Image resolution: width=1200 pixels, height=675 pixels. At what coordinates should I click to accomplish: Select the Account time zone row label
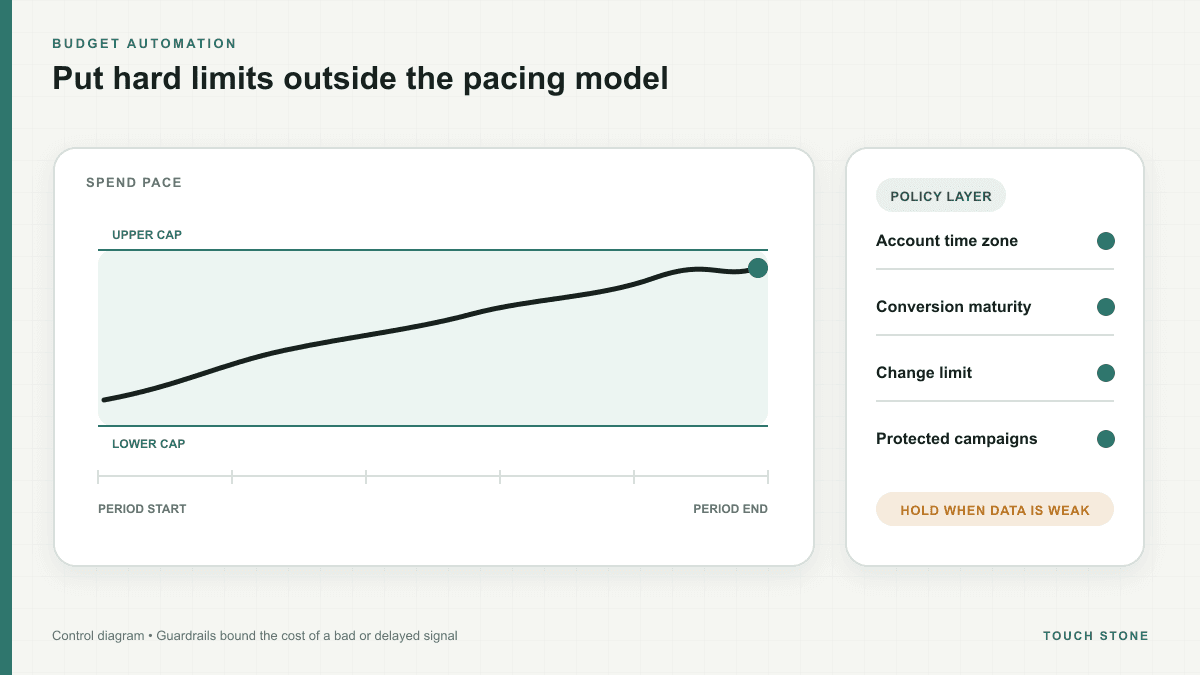pyautogui.click(x=947, y=241)
